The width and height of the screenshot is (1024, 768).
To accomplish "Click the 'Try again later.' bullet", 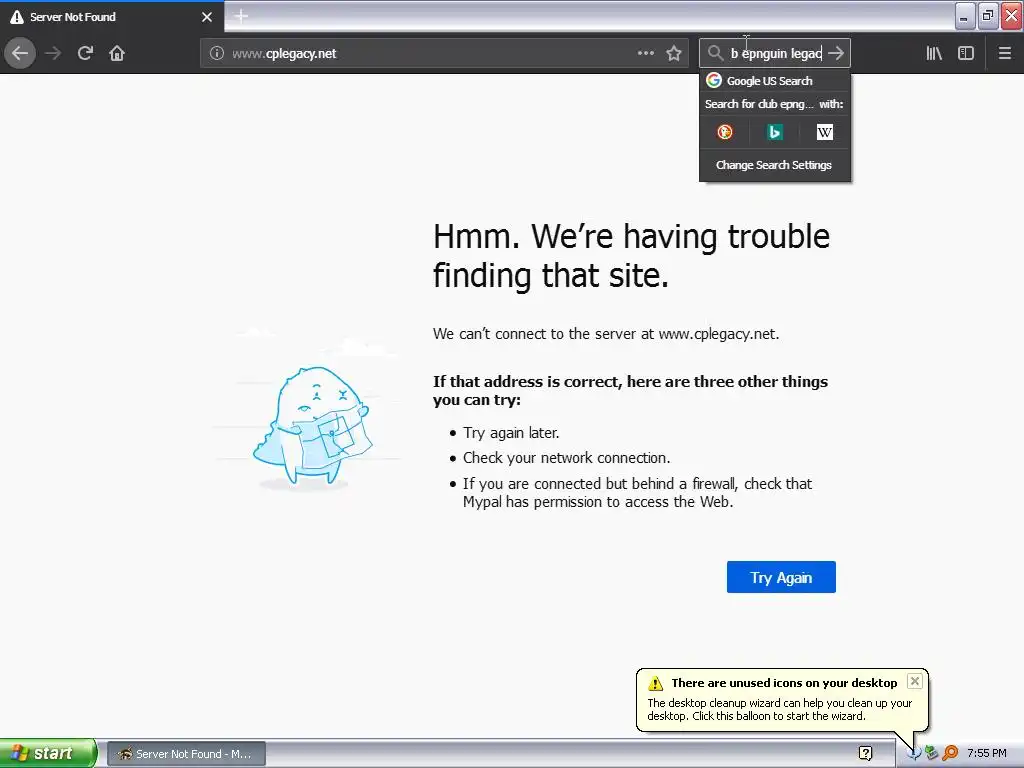I will pos(511,432).
